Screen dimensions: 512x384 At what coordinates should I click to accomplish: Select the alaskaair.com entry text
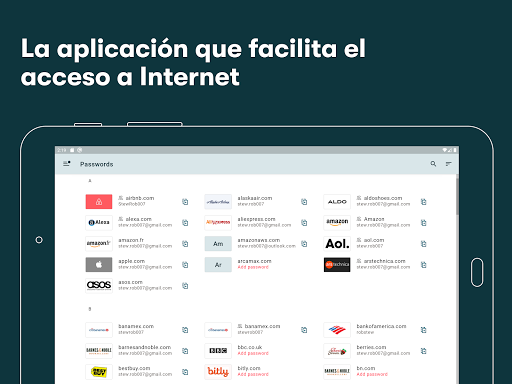[255, 201]
